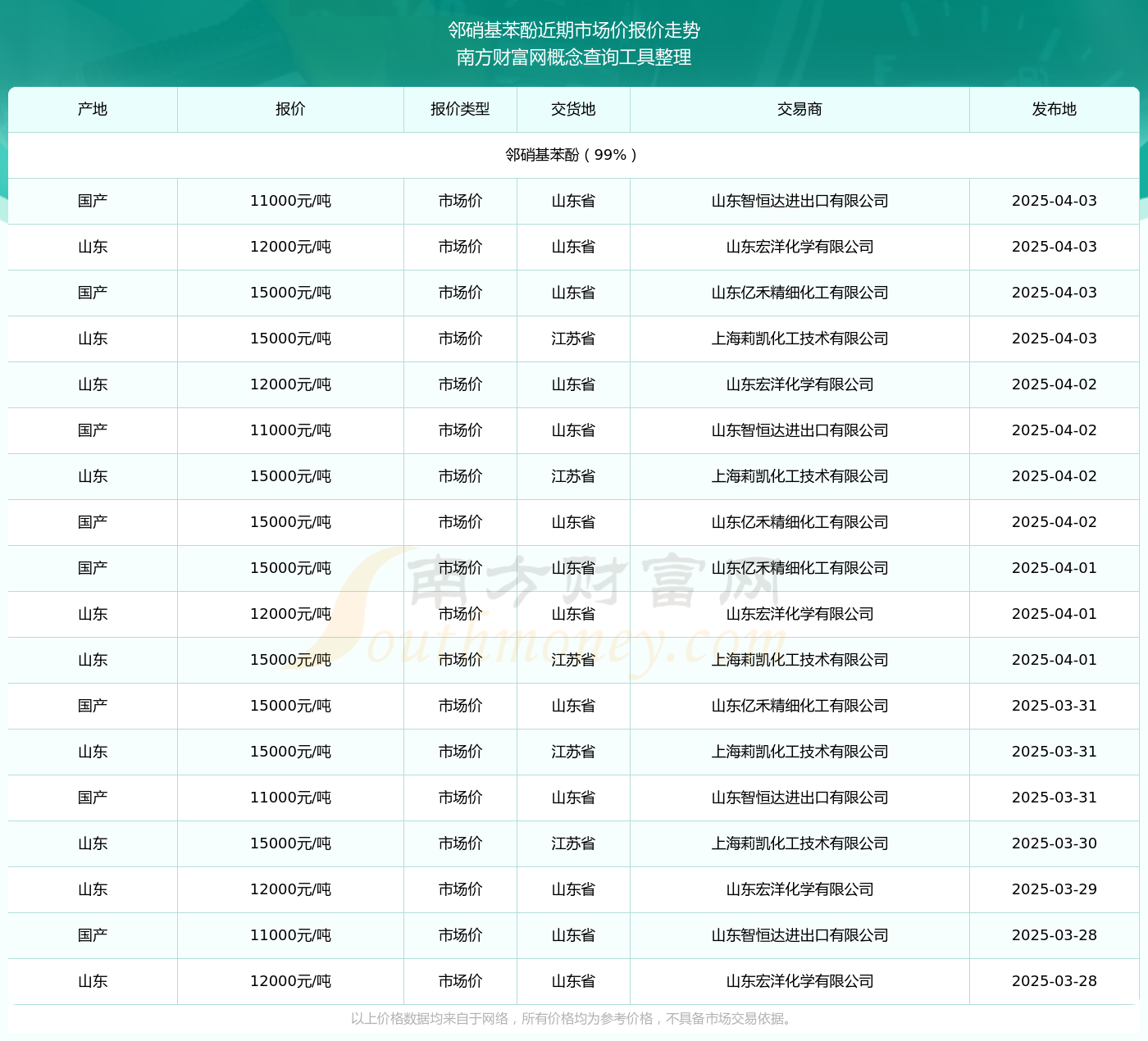1148x1041 pixels.
Task: Click the 12000元/吨 price in the 2025-03-29 row
Action: tap(290, 889)
